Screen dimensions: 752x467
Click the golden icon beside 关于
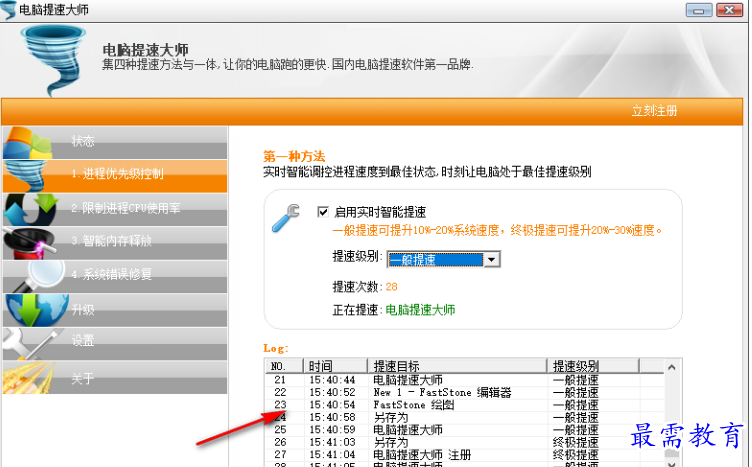[x=28, y=377]
